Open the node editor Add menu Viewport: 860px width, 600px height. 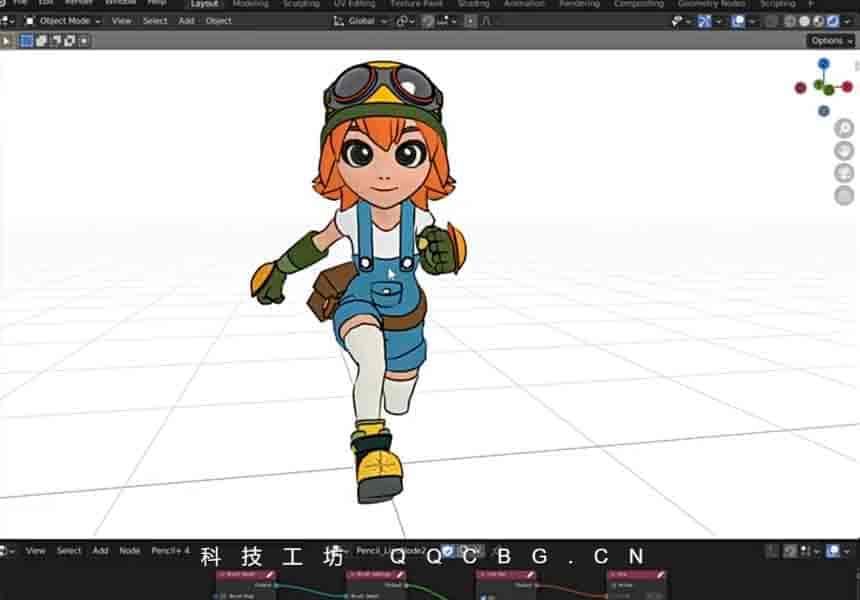click(x=100, y=550)
